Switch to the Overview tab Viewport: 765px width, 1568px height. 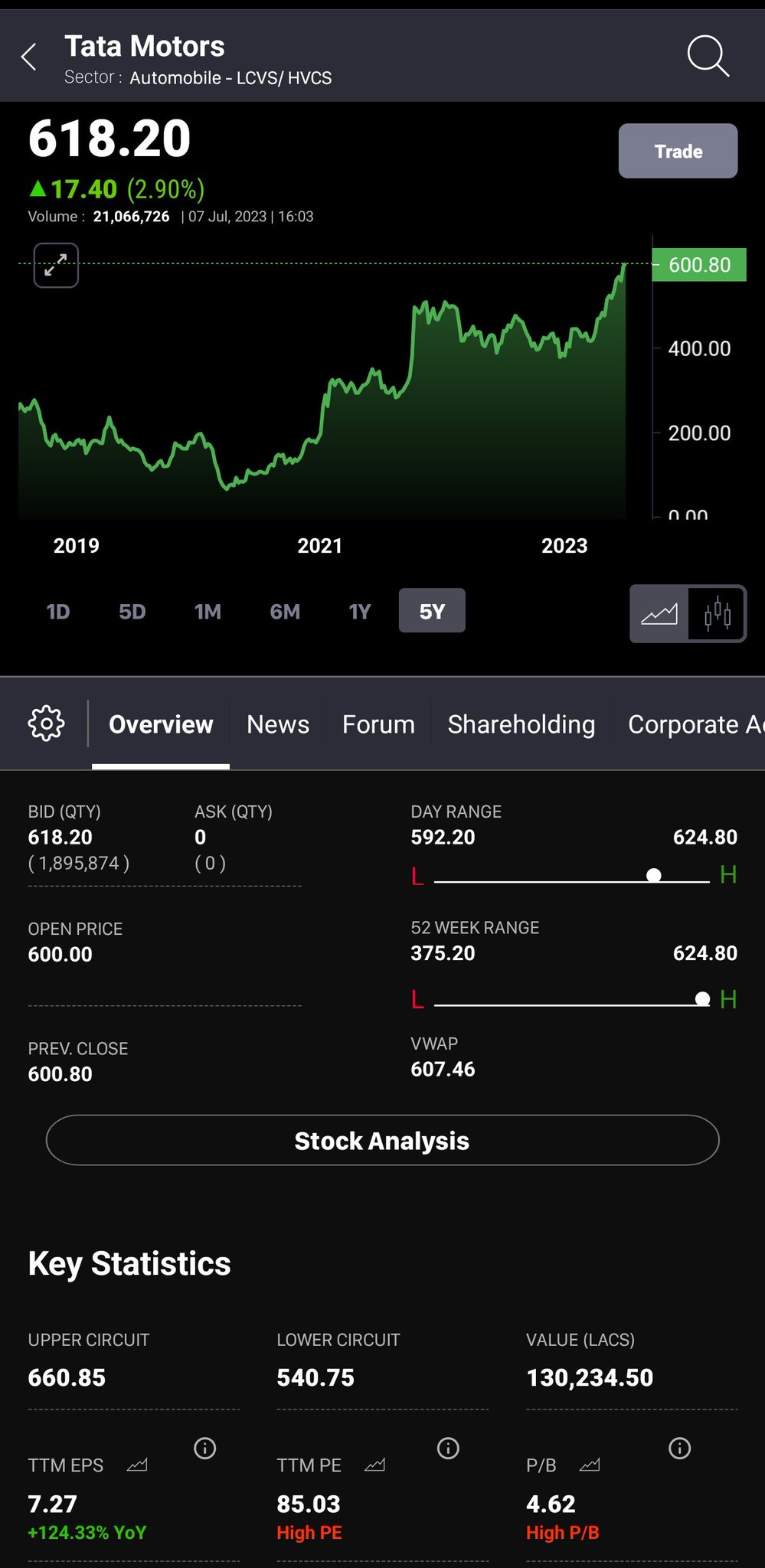tap(161, 724)
